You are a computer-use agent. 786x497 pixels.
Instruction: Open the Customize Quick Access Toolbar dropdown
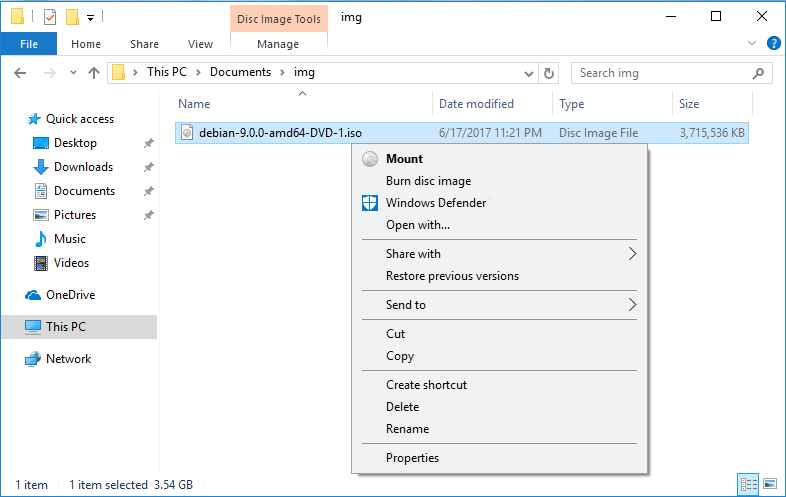(91, 18)
